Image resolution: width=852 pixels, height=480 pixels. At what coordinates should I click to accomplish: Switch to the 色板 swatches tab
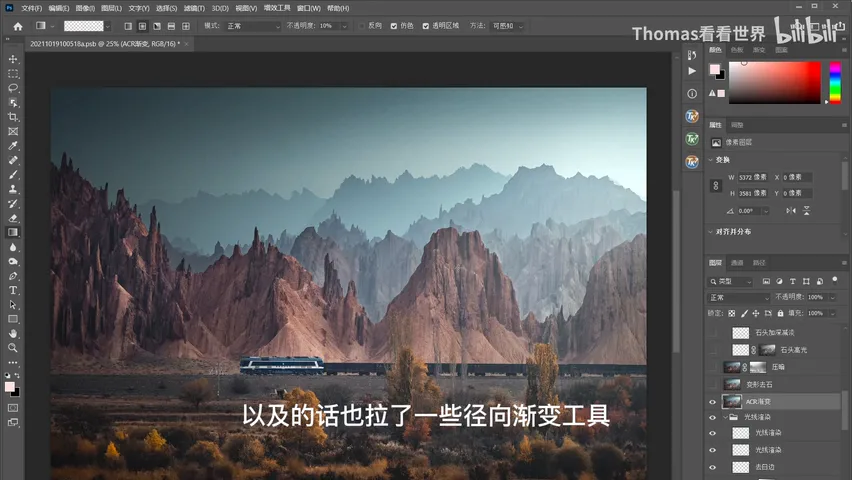737,50
